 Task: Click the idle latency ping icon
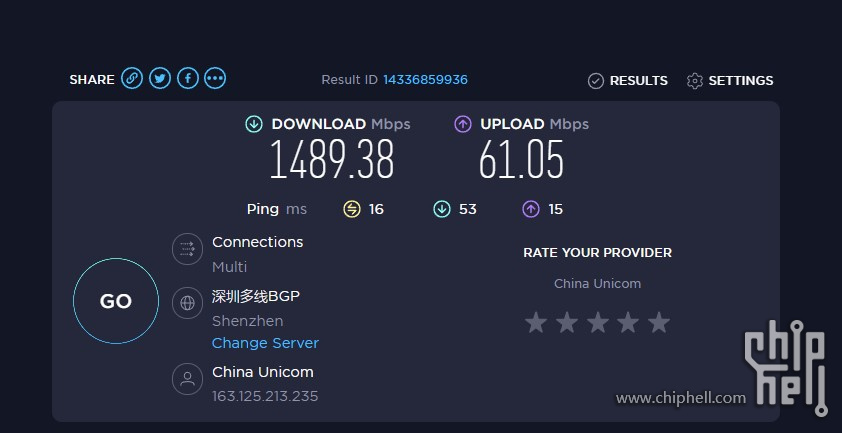[352, 209]
